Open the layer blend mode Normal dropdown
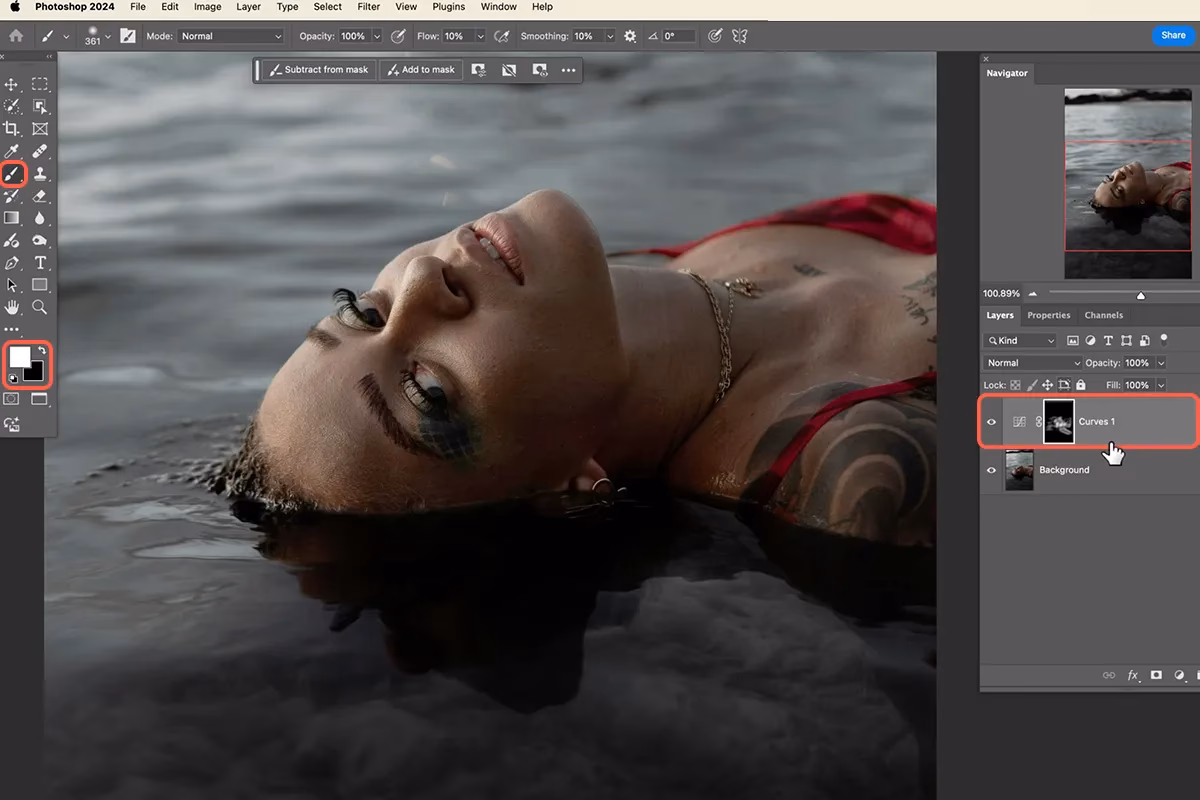Viewport: 1200px width, 800px height. (x=1033, y=363)
